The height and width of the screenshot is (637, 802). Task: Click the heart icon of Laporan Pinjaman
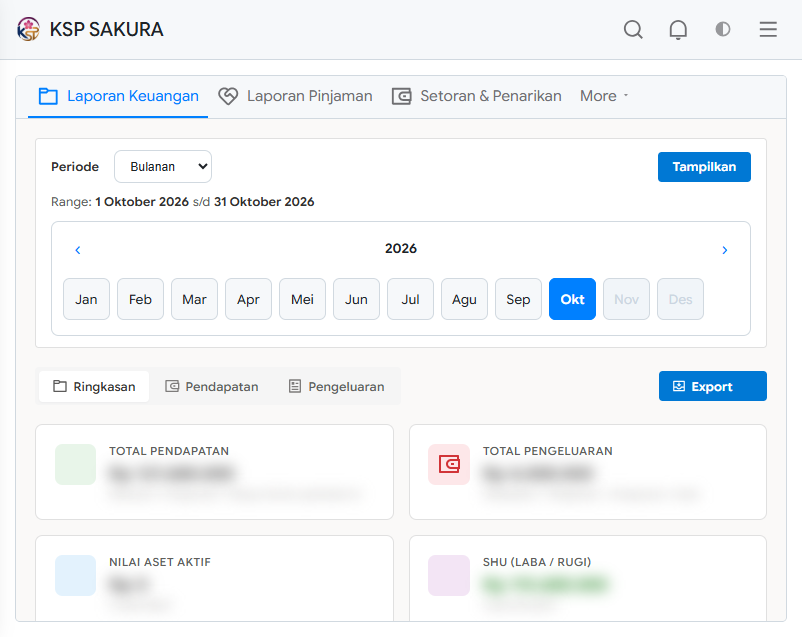(x=228, y=96)
